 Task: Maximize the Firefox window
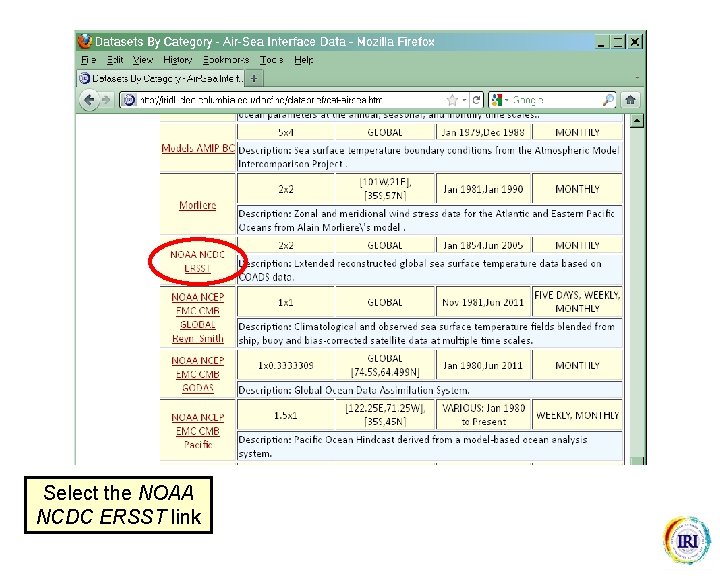coord(618,42)
